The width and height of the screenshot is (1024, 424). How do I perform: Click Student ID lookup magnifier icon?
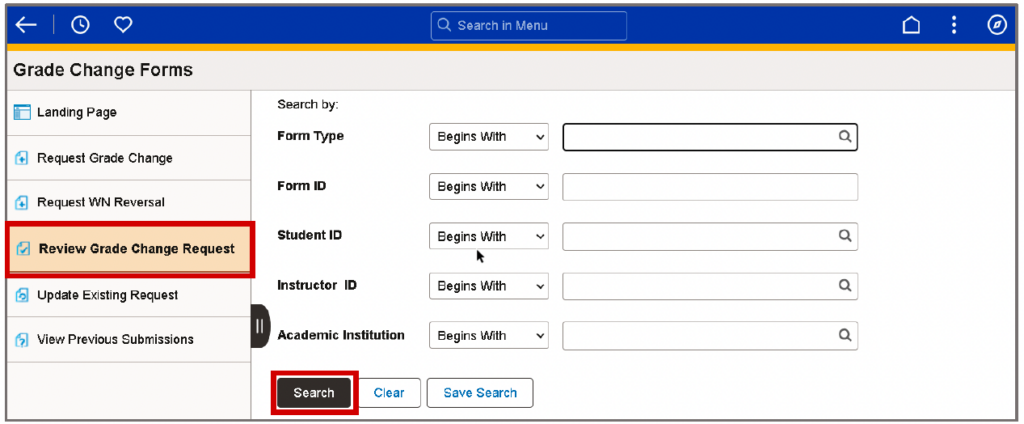845,236
